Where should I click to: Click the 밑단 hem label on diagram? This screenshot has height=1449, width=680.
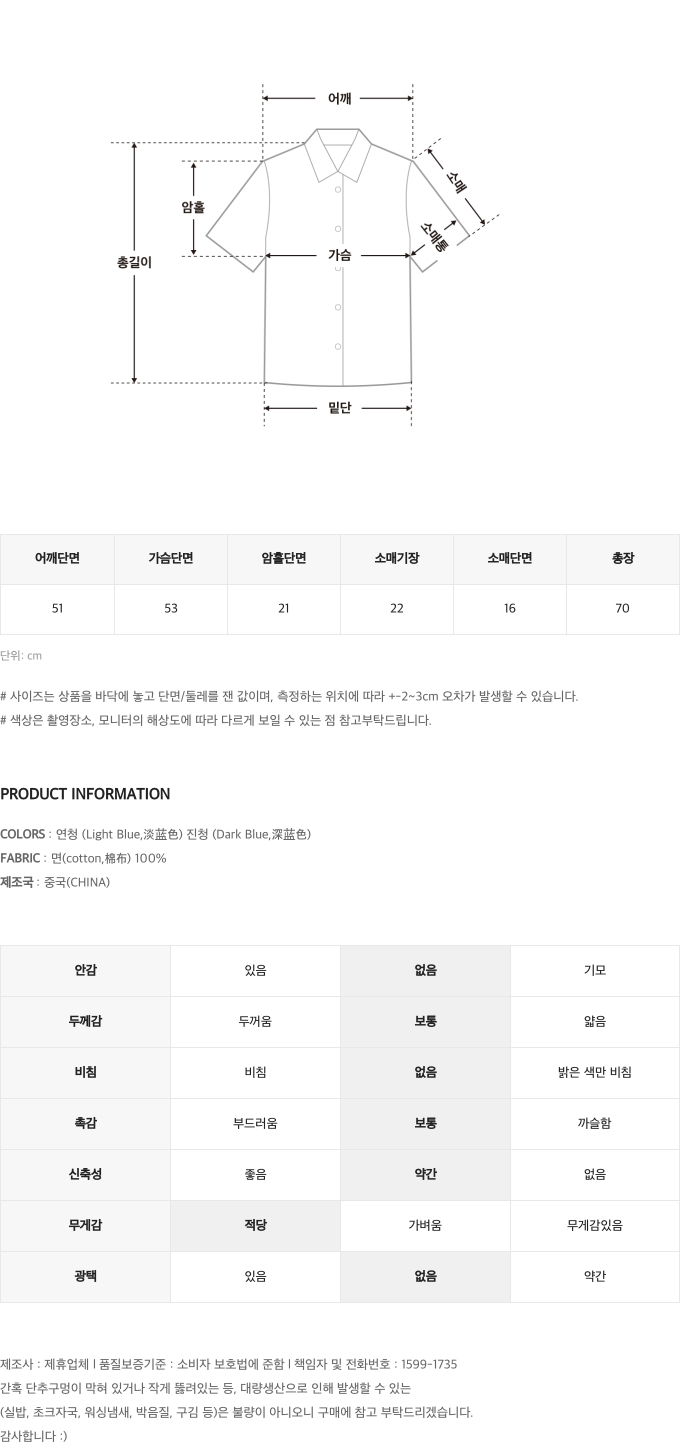pyautogui.click(x=339, y=408)
